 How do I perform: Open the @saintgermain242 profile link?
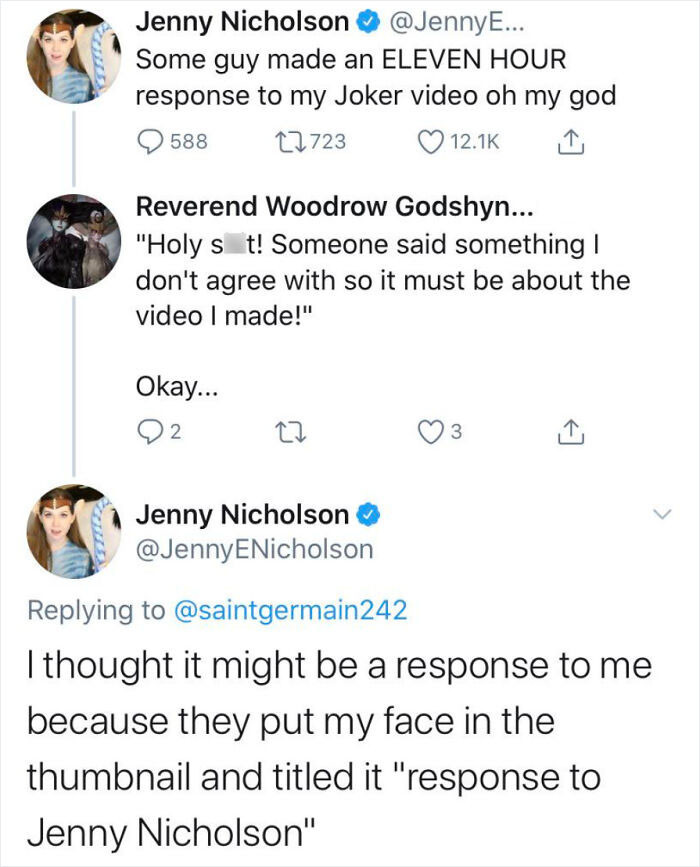[291, 611]
